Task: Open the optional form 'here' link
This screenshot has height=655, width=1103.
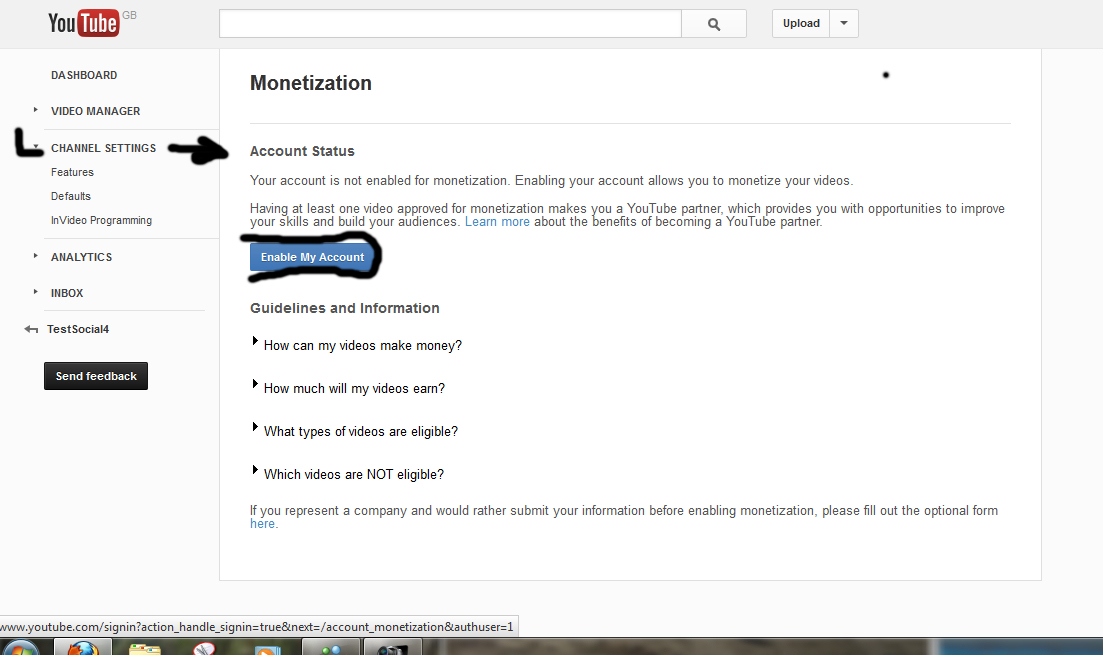Action: (262, 524)
